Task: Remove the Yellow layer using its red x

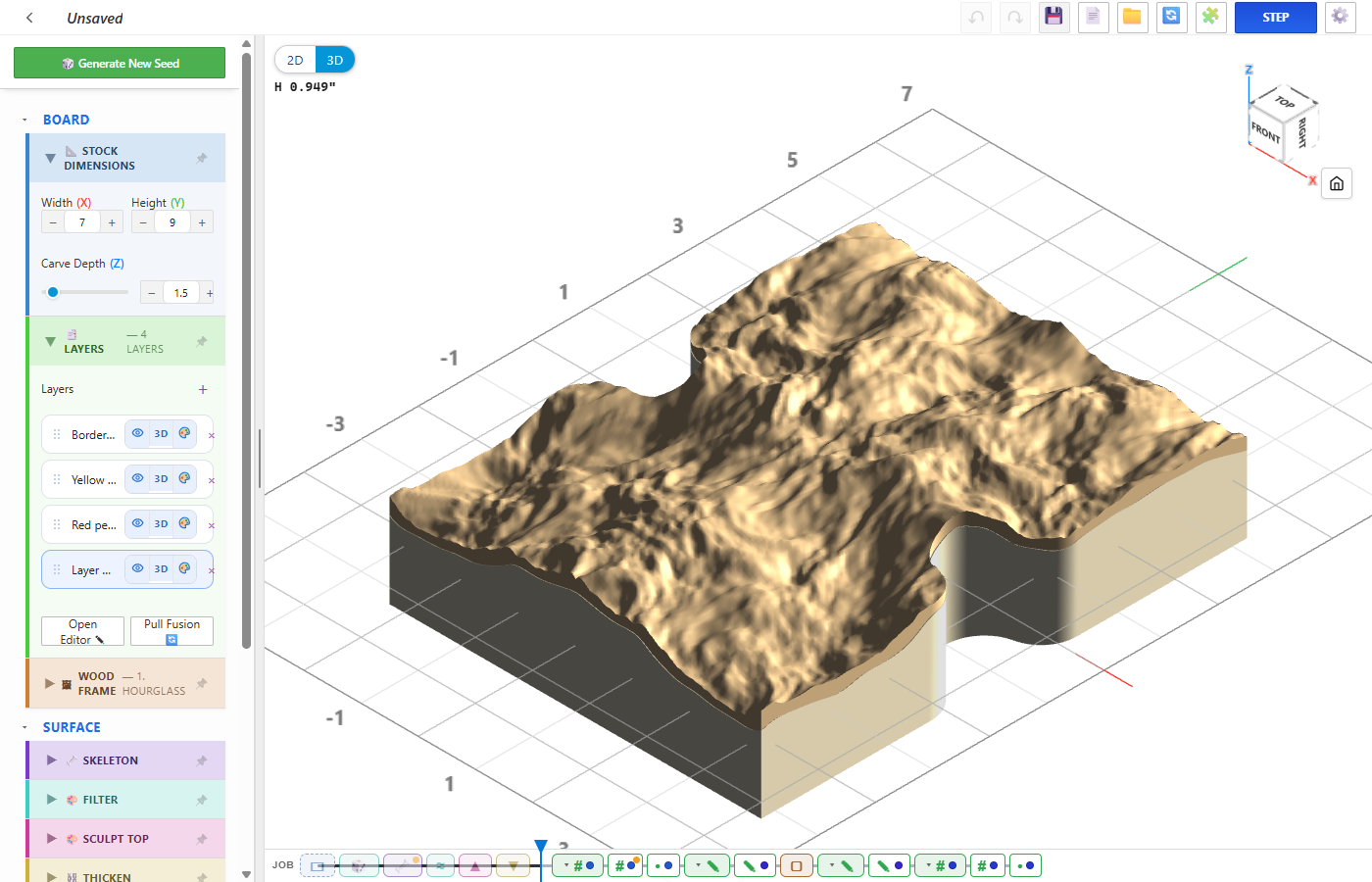Action: click(x=212, y=480)
